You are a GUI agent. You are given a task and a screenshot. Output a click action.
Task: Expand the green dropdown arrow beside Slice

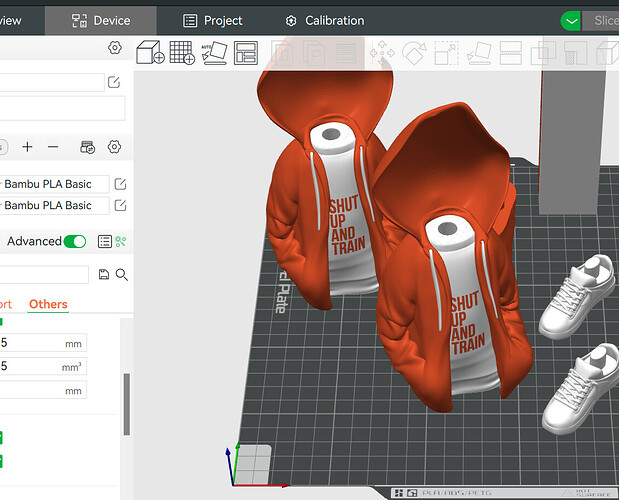pos(570,21)
